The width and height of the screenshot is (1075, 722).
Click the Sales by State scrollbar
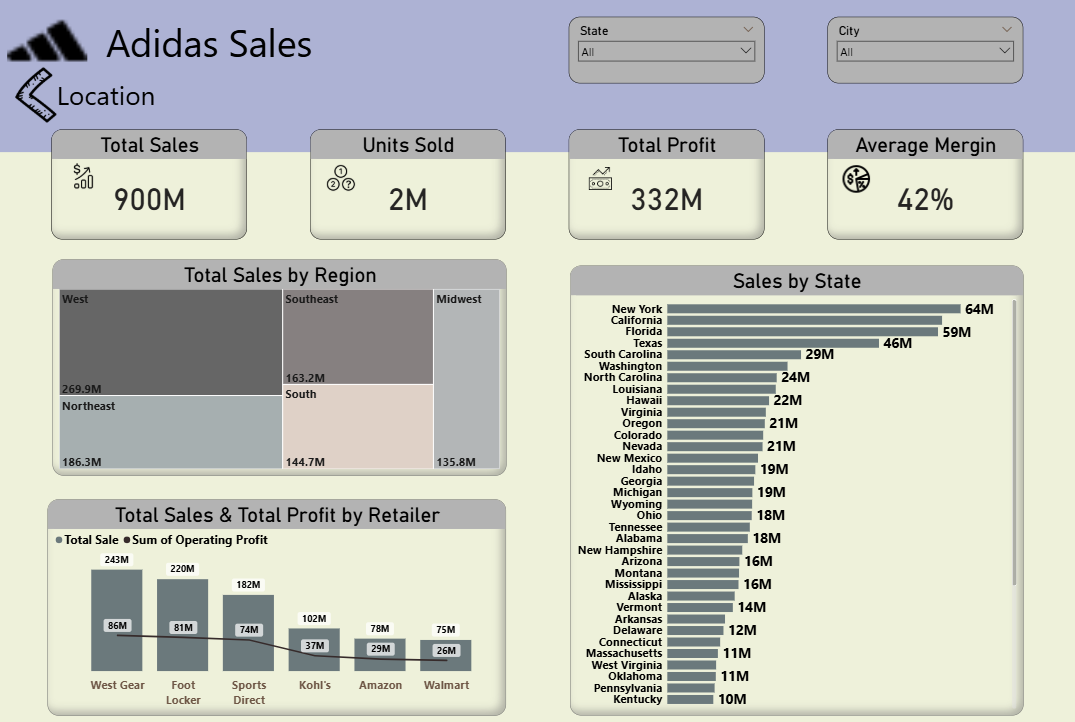(1014, 443)
